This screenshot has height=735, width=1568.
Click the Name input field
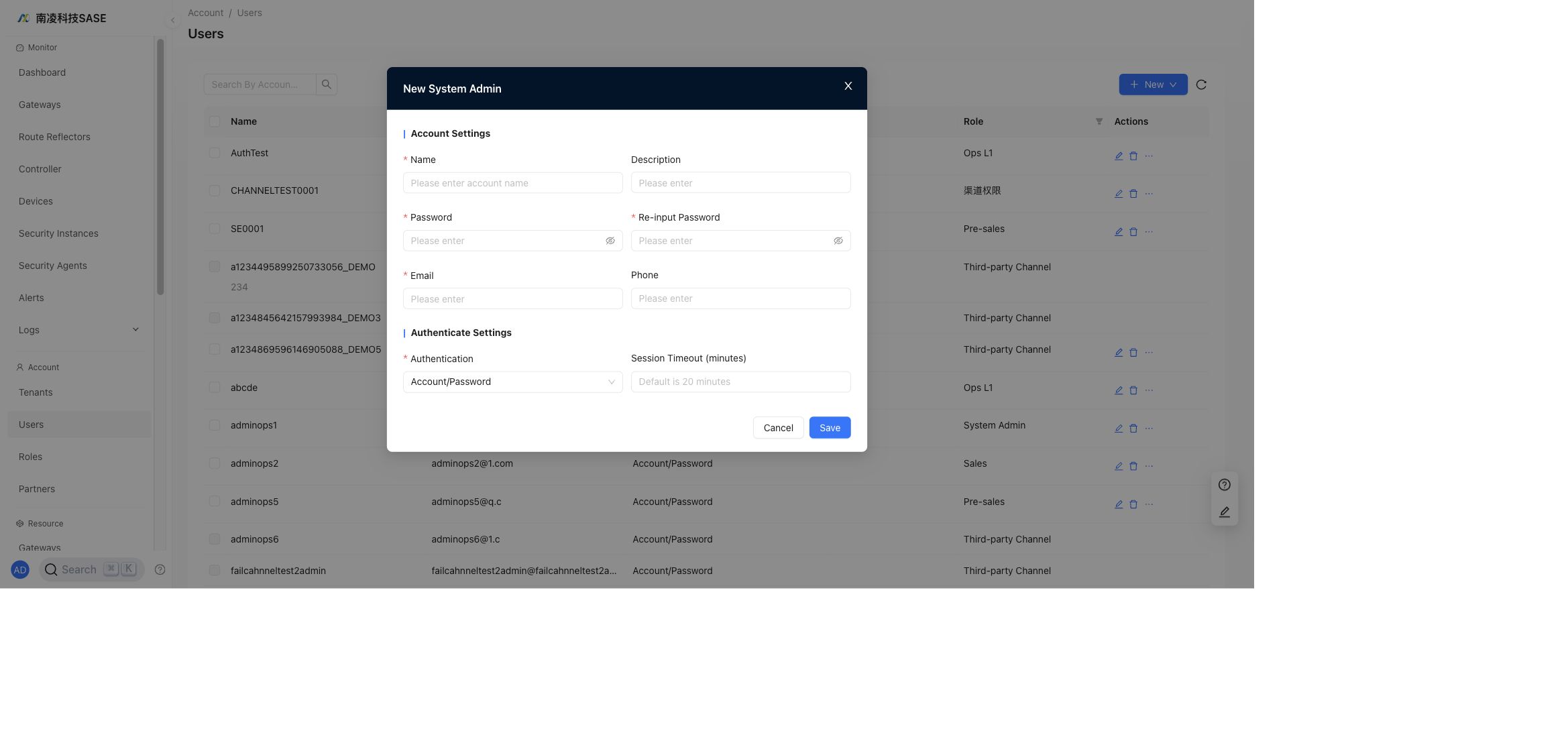[x=512, y=183]
